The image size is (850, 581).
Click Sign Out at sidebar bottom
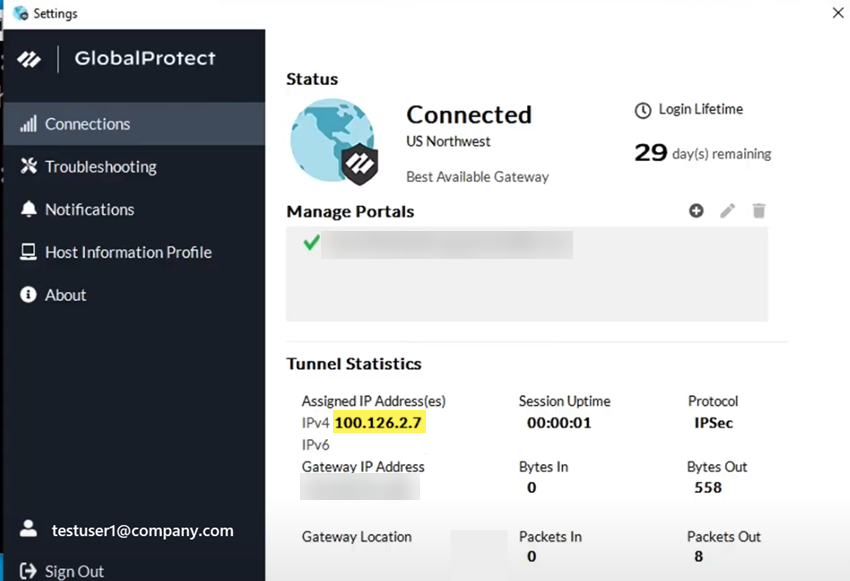(x=74, y=571)
